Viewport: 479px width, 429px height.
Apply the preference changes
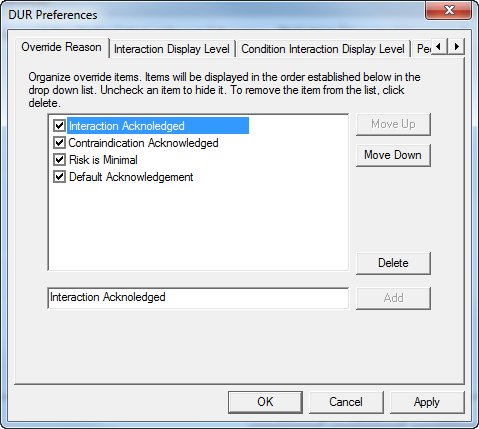pyautogui.click(x=427, y=402)
